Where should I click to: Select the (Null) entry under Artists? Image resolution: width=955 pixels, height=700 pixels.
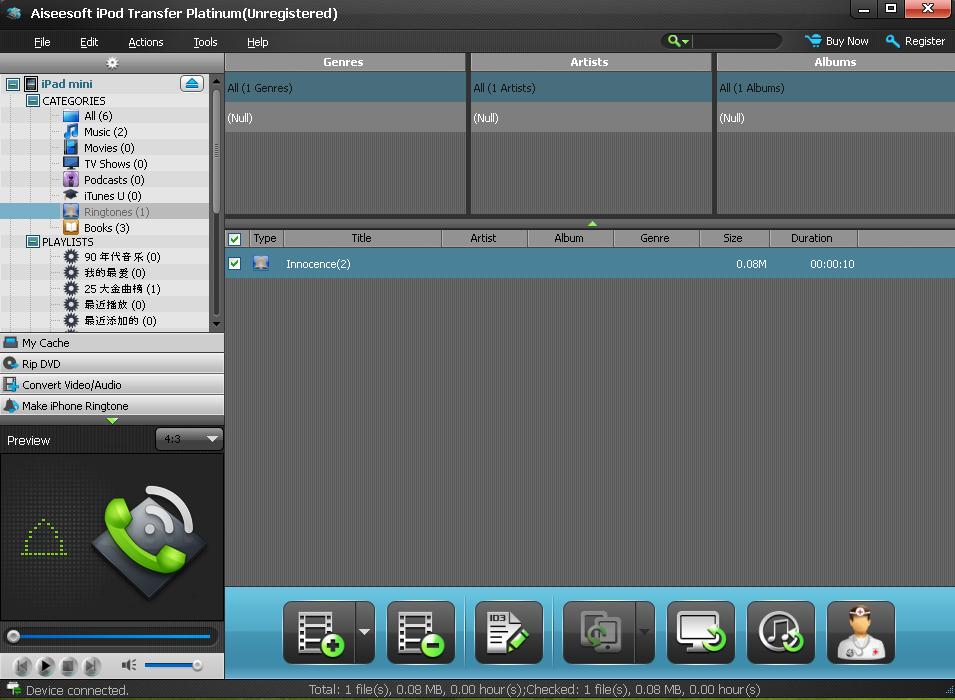click(591, 118)
